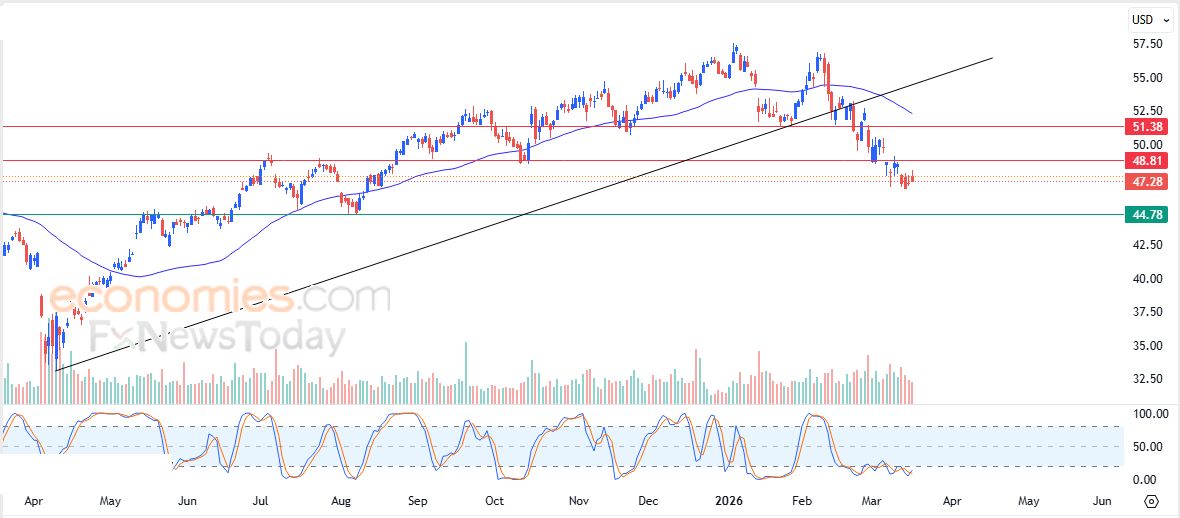Click the Oct label on time axis
The height and width of the screenshot is (518, 1180).
click(494, 500)
